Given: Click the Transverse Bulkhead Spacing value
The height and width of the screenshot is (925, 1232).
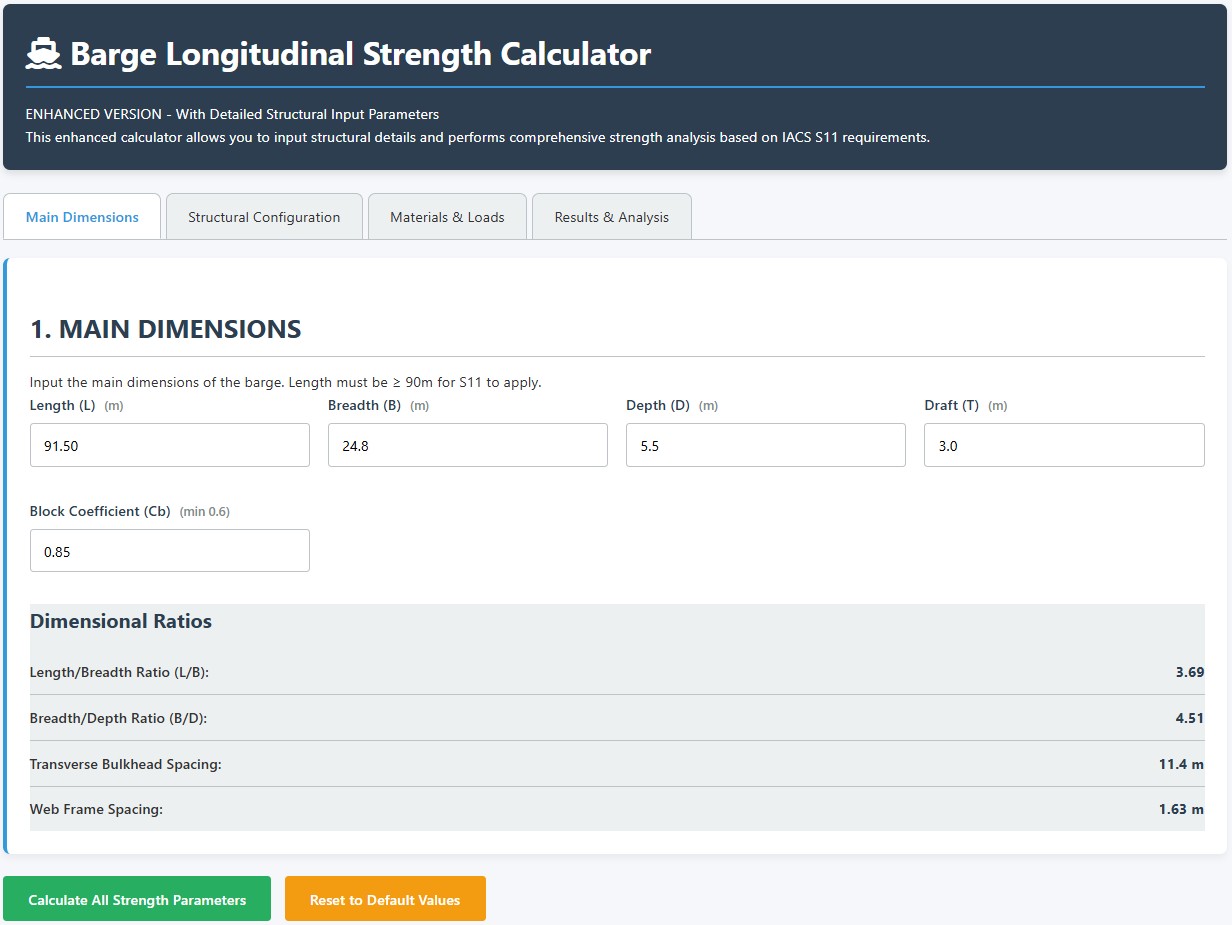Looking at the screenshot, I should (x=1180, y=764).
